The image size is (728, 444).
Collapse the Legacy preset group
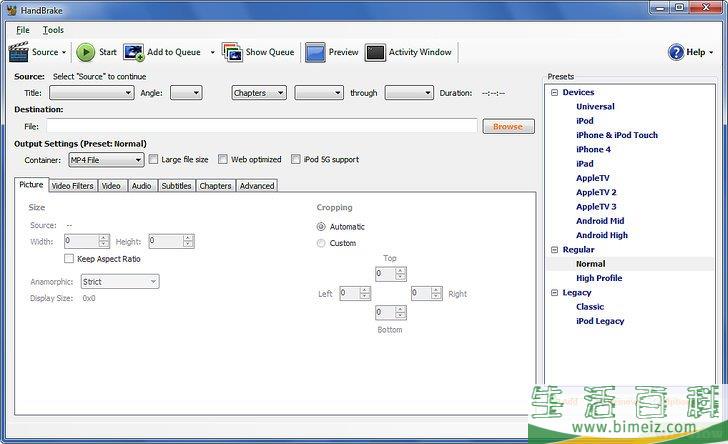click(554, 293)
